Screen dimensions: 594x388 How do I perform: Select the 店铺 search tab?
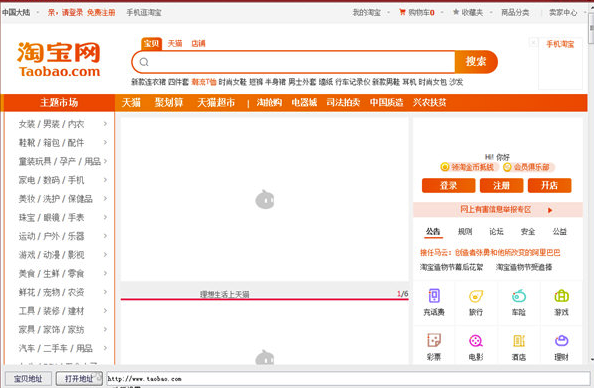click(198, 44)
